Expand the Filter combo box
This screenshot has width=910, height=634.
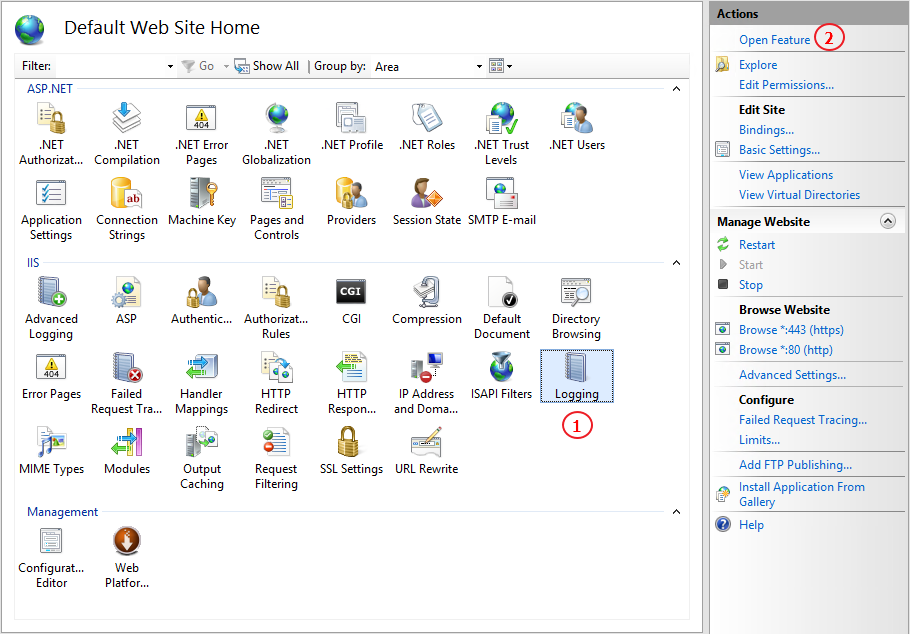167,66
